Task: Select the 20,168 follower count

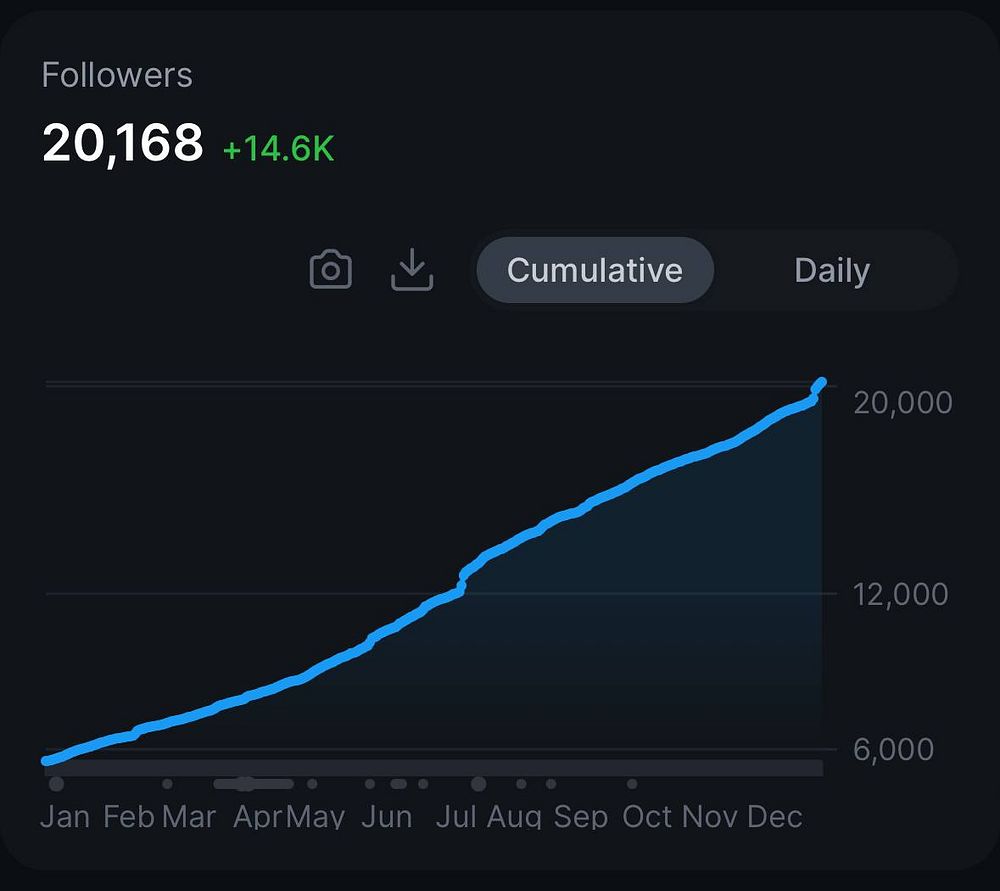Action: click(x=122, y=143)
